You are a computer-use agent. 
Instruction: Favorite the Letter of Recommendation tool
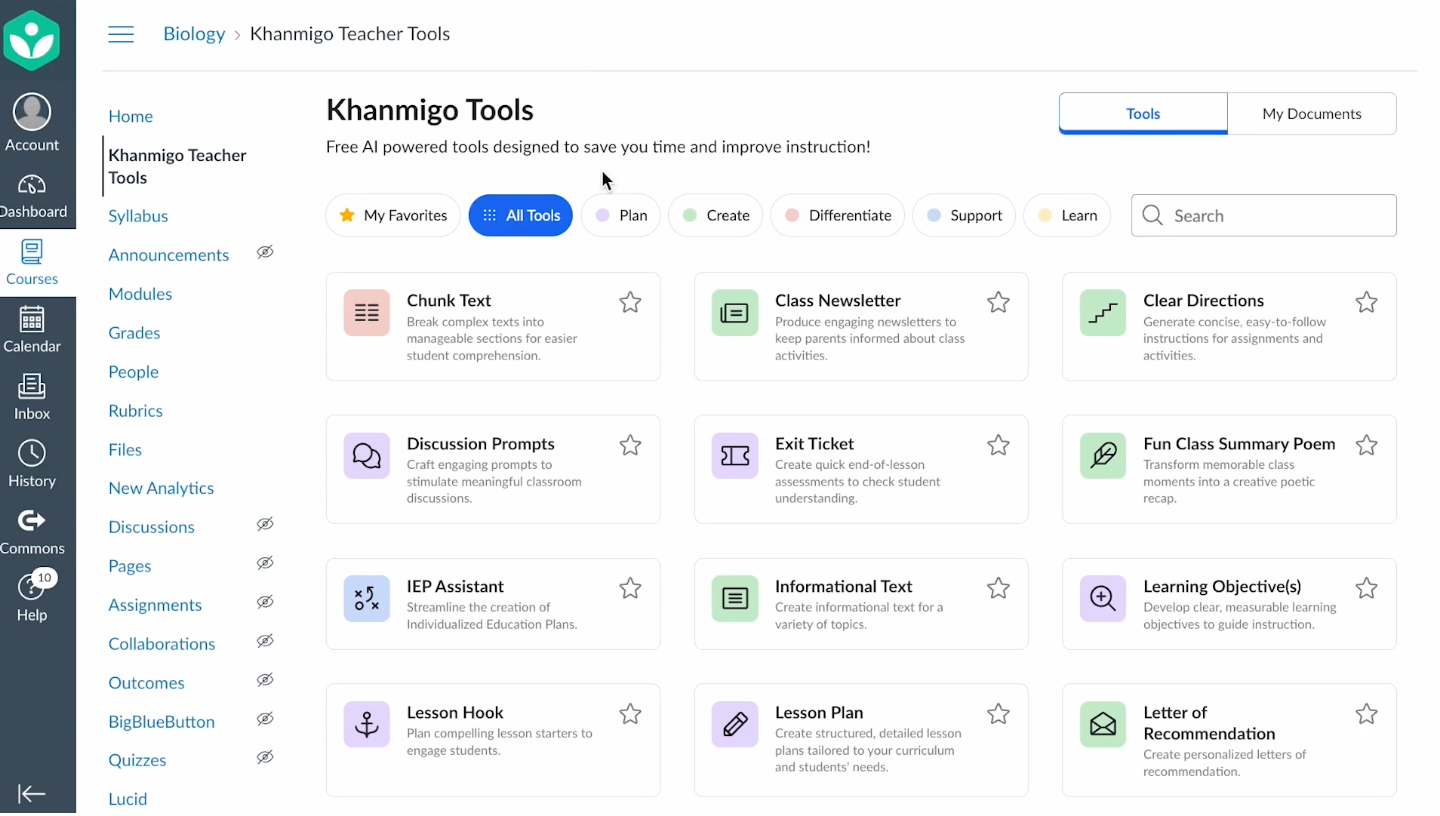pyautogui.click(x=1366, y=714)
